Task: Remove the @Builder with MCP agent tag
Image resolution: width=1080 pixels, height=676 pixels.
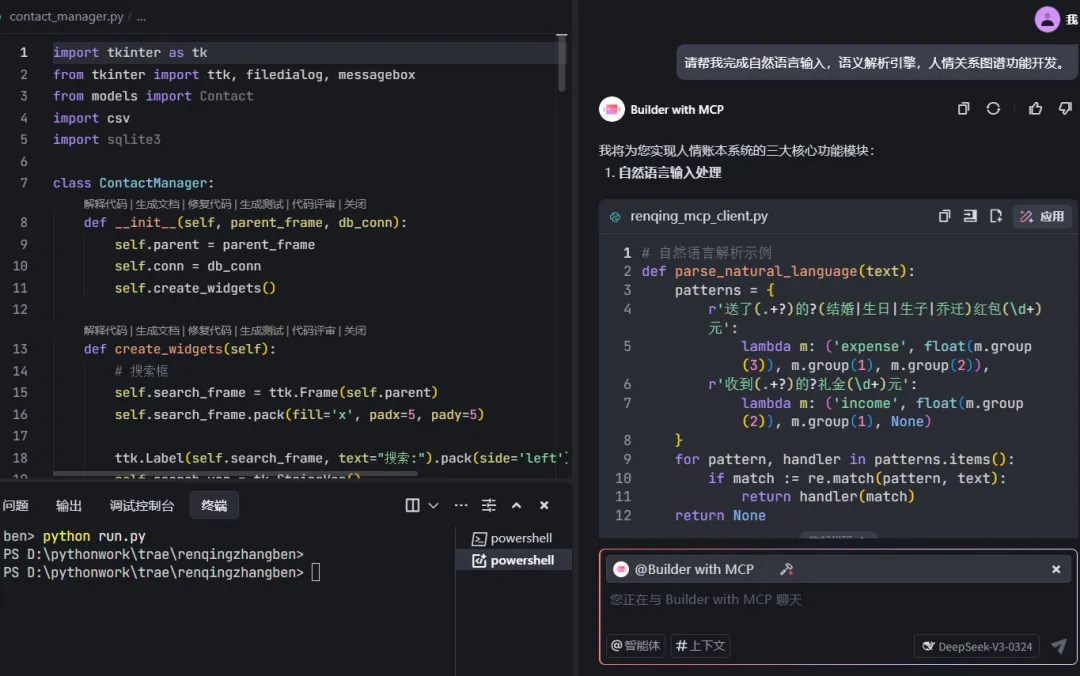Action: point(1056,569)
